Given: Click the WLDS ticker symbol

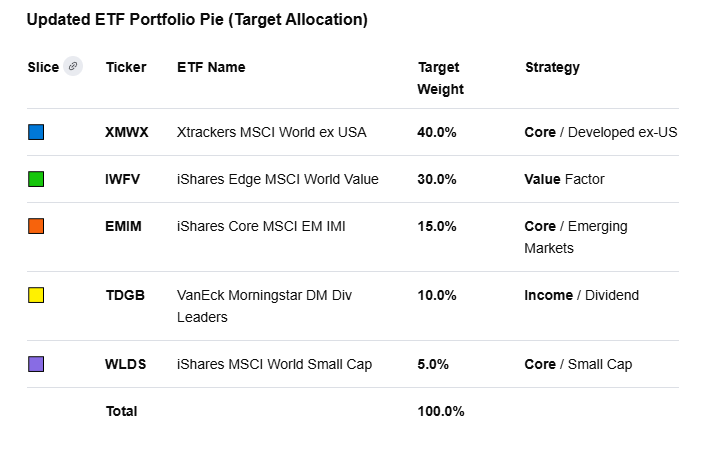Looking at the screenshot, I should pos(125,364).
